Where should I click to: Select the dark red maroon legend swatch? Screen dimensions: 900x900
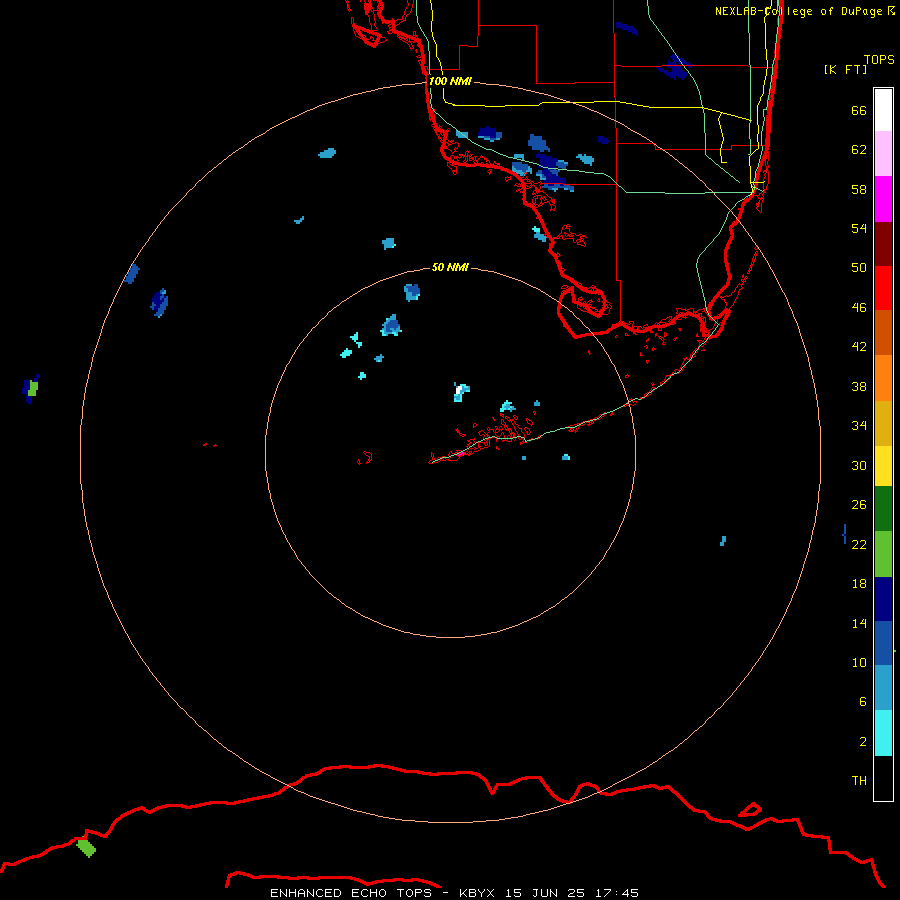tap(883, 244)
